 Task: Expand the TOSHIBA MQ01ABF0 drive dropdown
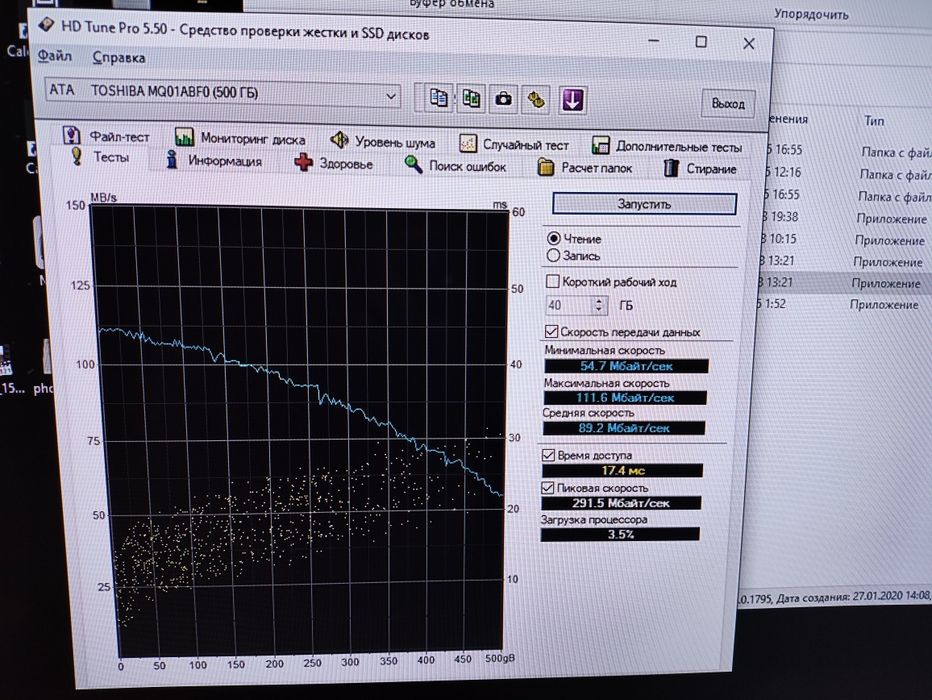391,95
